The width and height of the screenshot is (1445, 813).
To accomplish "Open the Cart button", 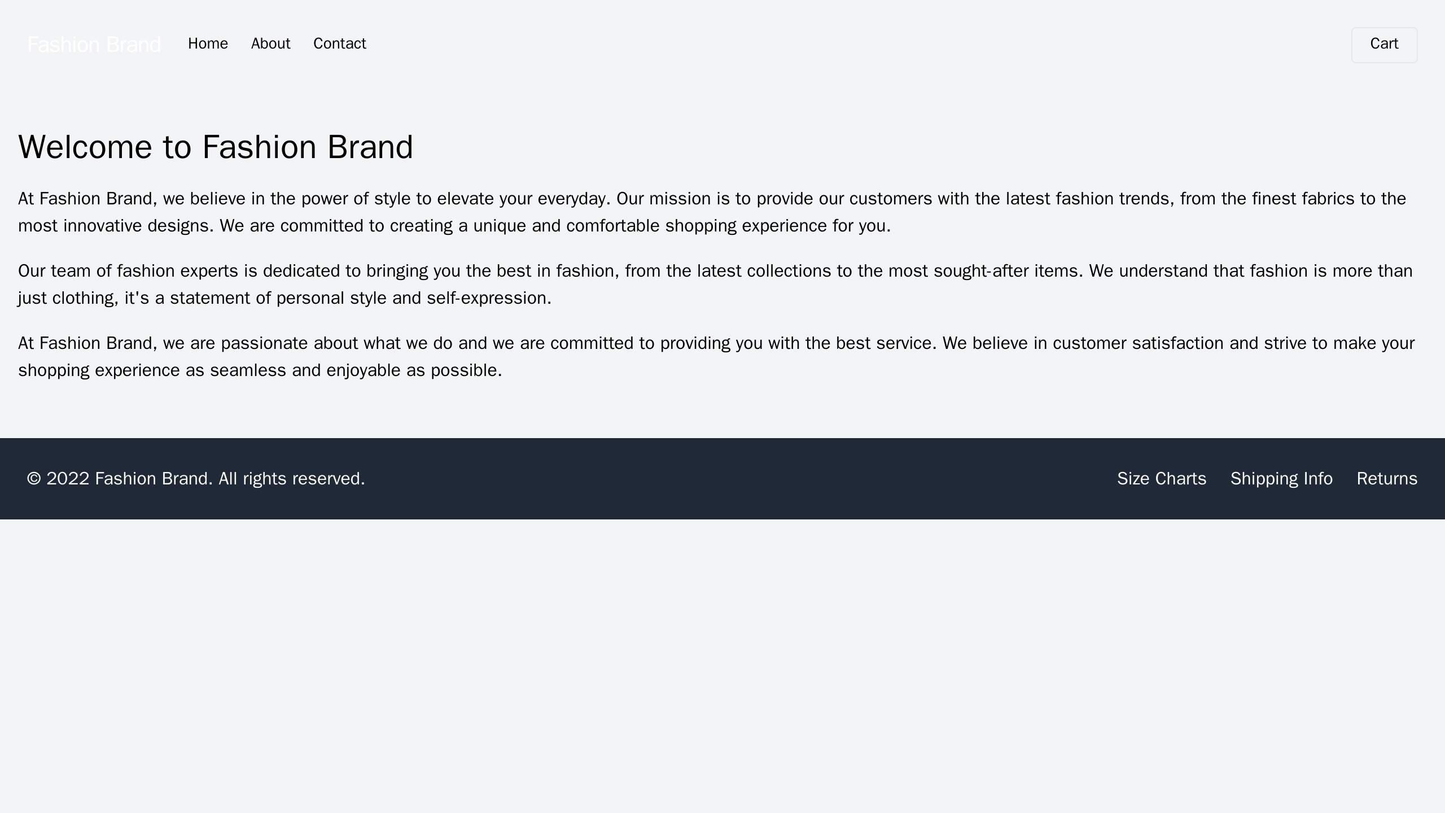I will (x=1384, y=44).
